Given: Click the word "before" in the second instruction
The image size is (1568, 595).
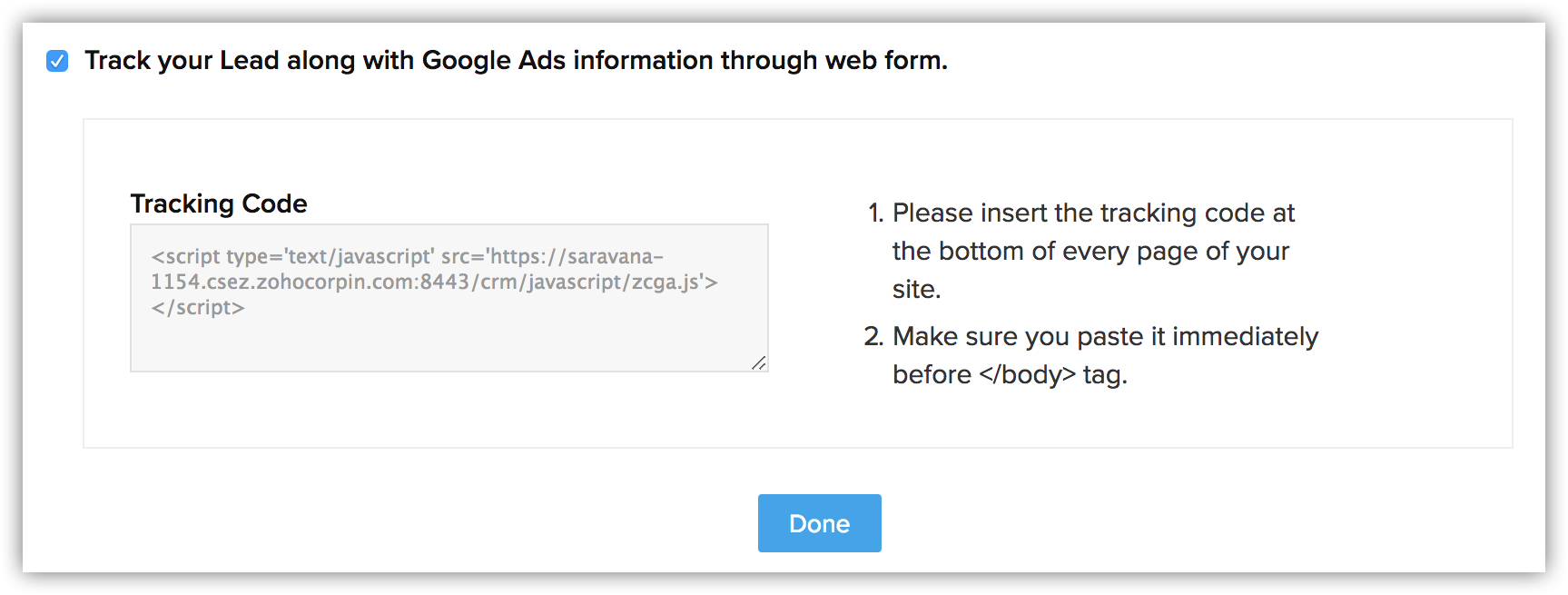Looking at the screenshot, I should coord(932,375).
